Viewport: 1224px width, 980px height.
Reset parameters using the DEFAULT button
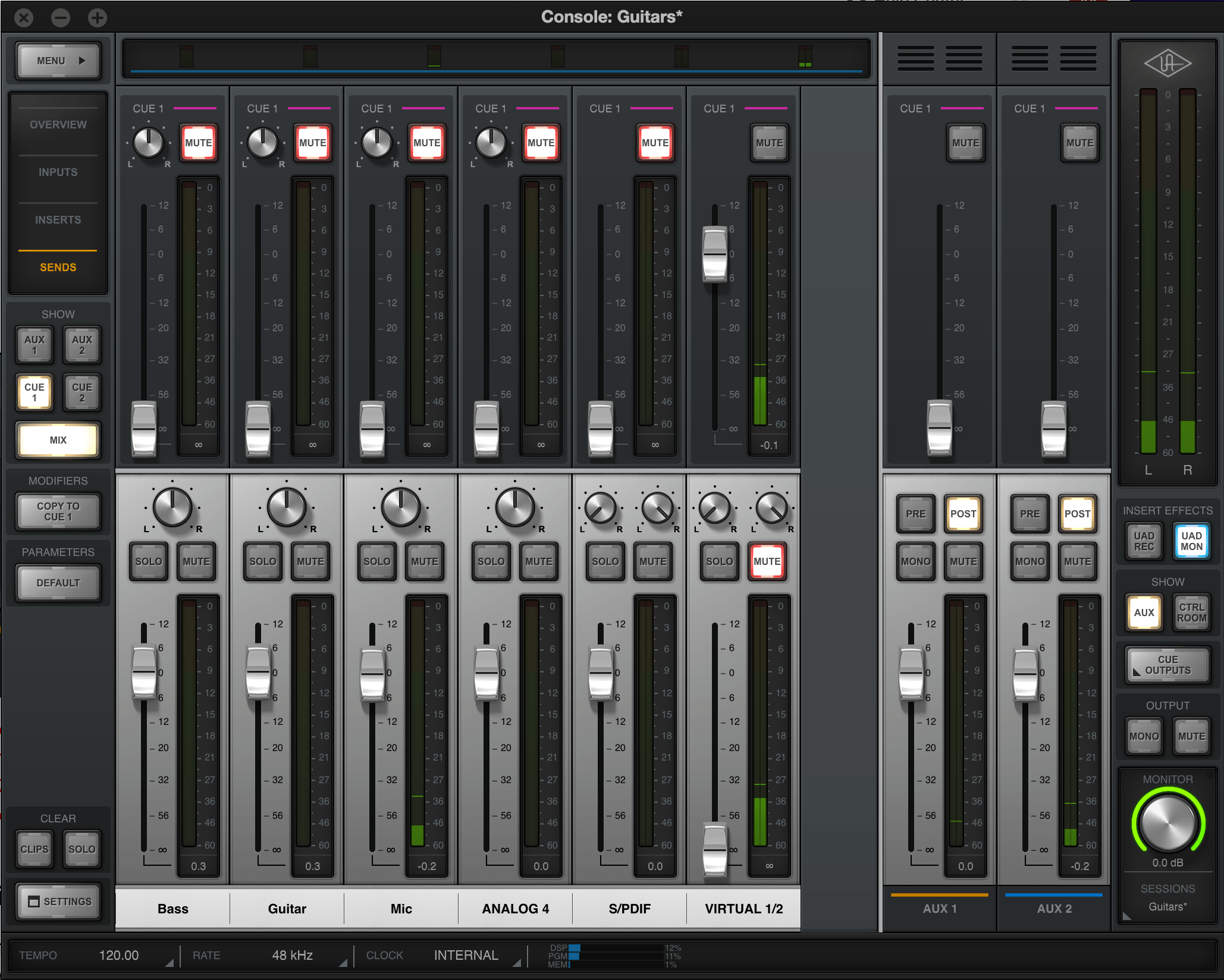[x=58, y=583]
